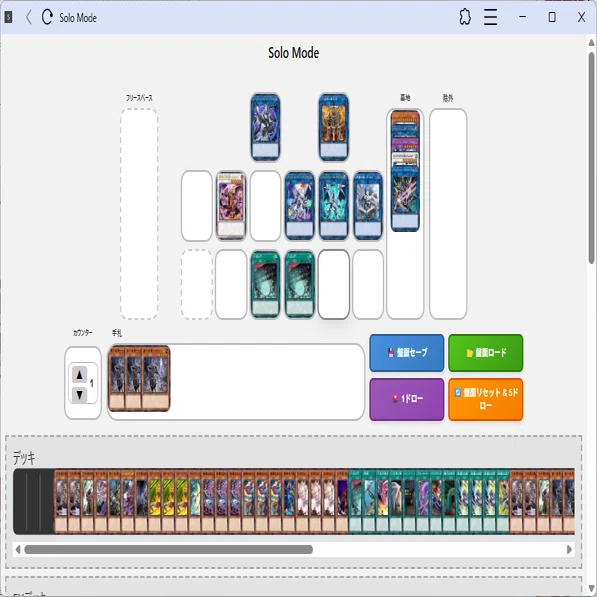This screenshot has width=597, height=597.
Task: Select the first card in hand
Action: click(x=117, y=379)
